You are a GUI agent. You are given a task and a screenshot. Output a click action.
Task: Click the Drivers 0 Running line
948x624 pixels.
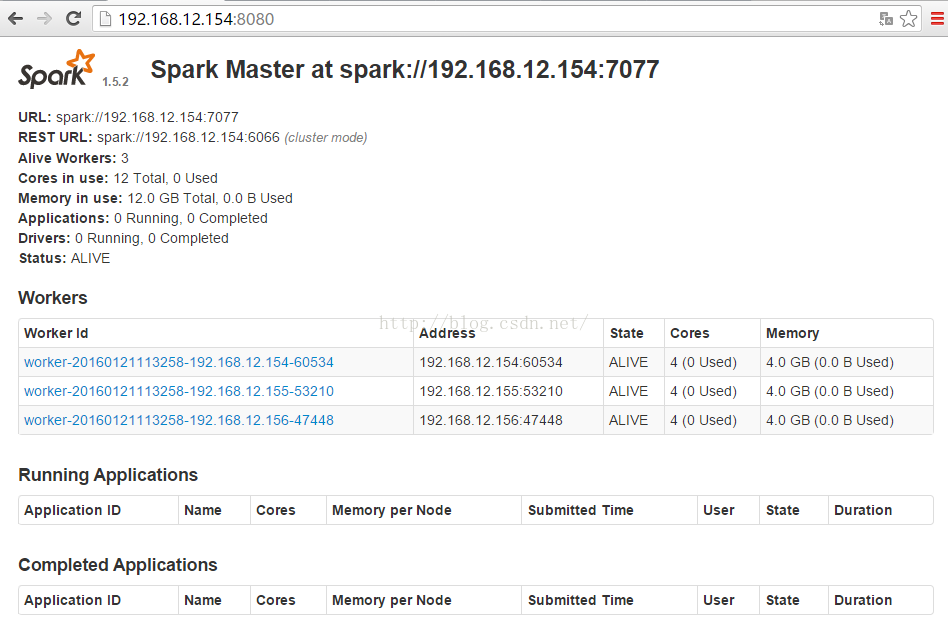(x=123, y=238)
